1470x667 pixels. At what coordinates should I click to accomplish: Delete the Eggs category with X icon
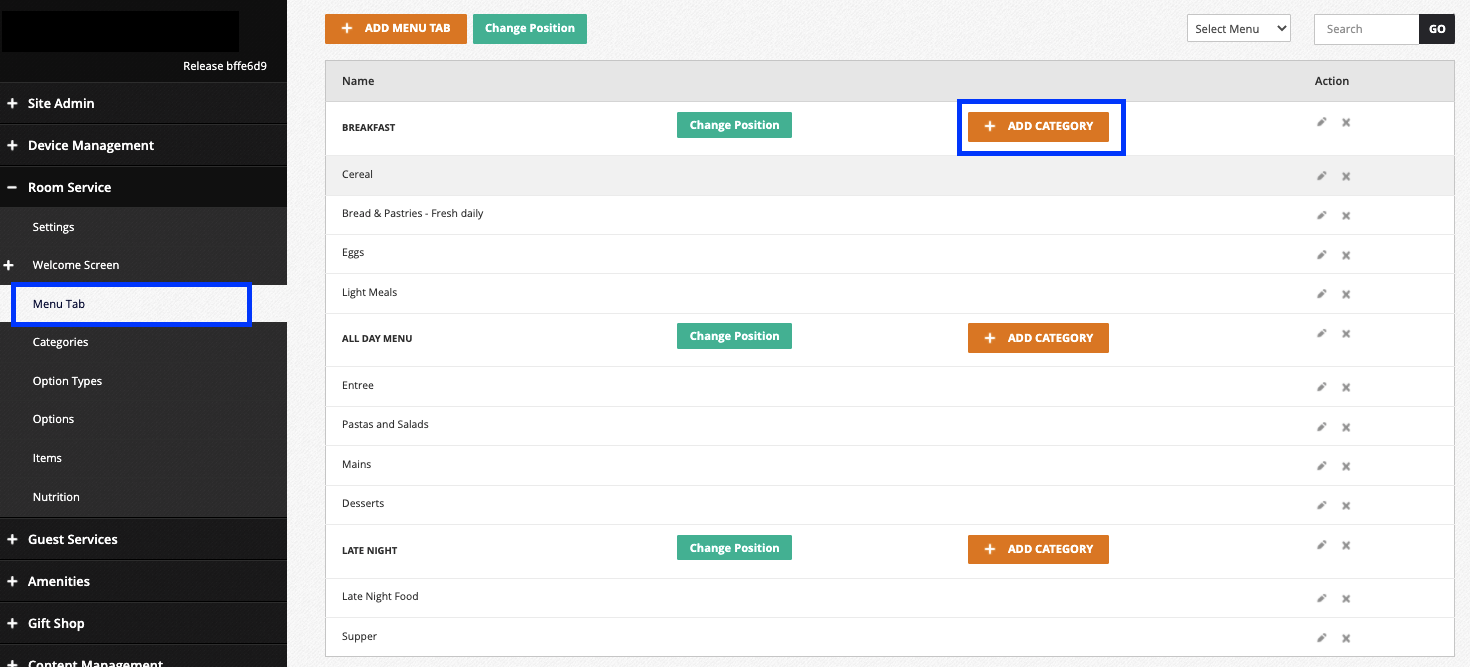(x=1346, y=255)
